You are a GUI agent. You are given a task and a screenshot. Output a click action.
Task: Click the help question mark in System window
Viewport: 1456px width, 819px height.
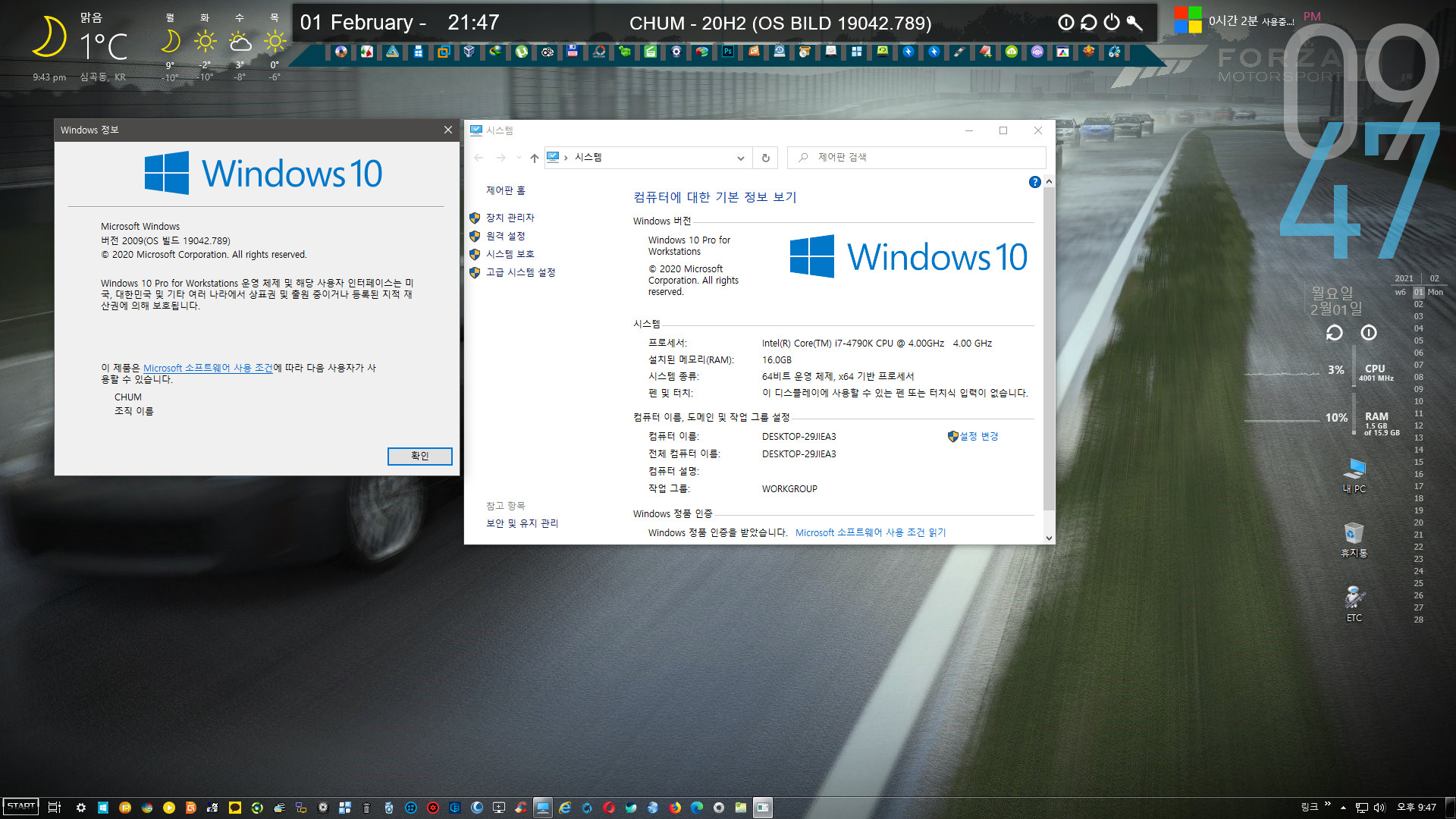coord(1034,182)
